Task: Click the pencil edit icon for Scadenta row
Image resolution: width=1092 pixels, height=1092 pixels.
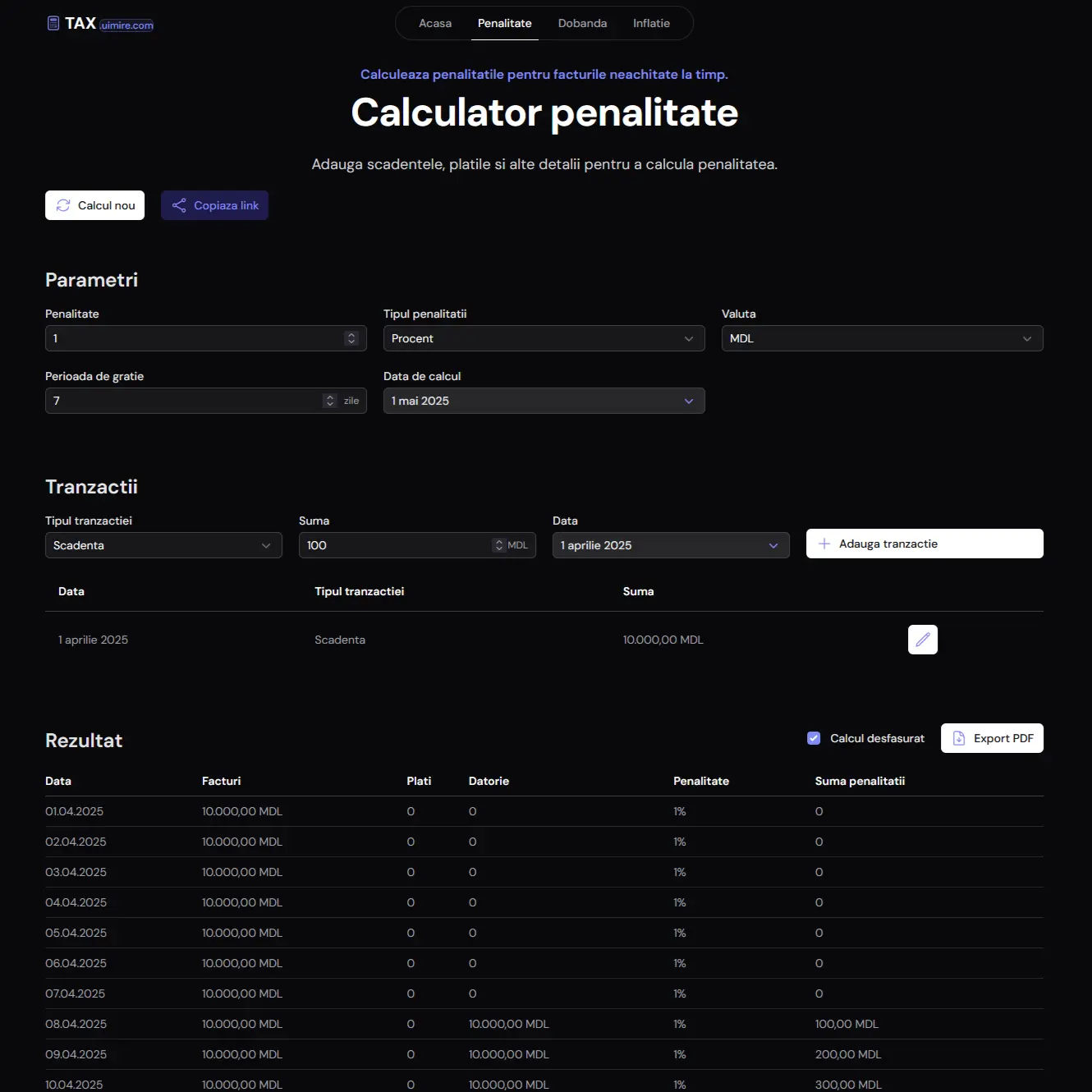Action: tap(922, 640)
